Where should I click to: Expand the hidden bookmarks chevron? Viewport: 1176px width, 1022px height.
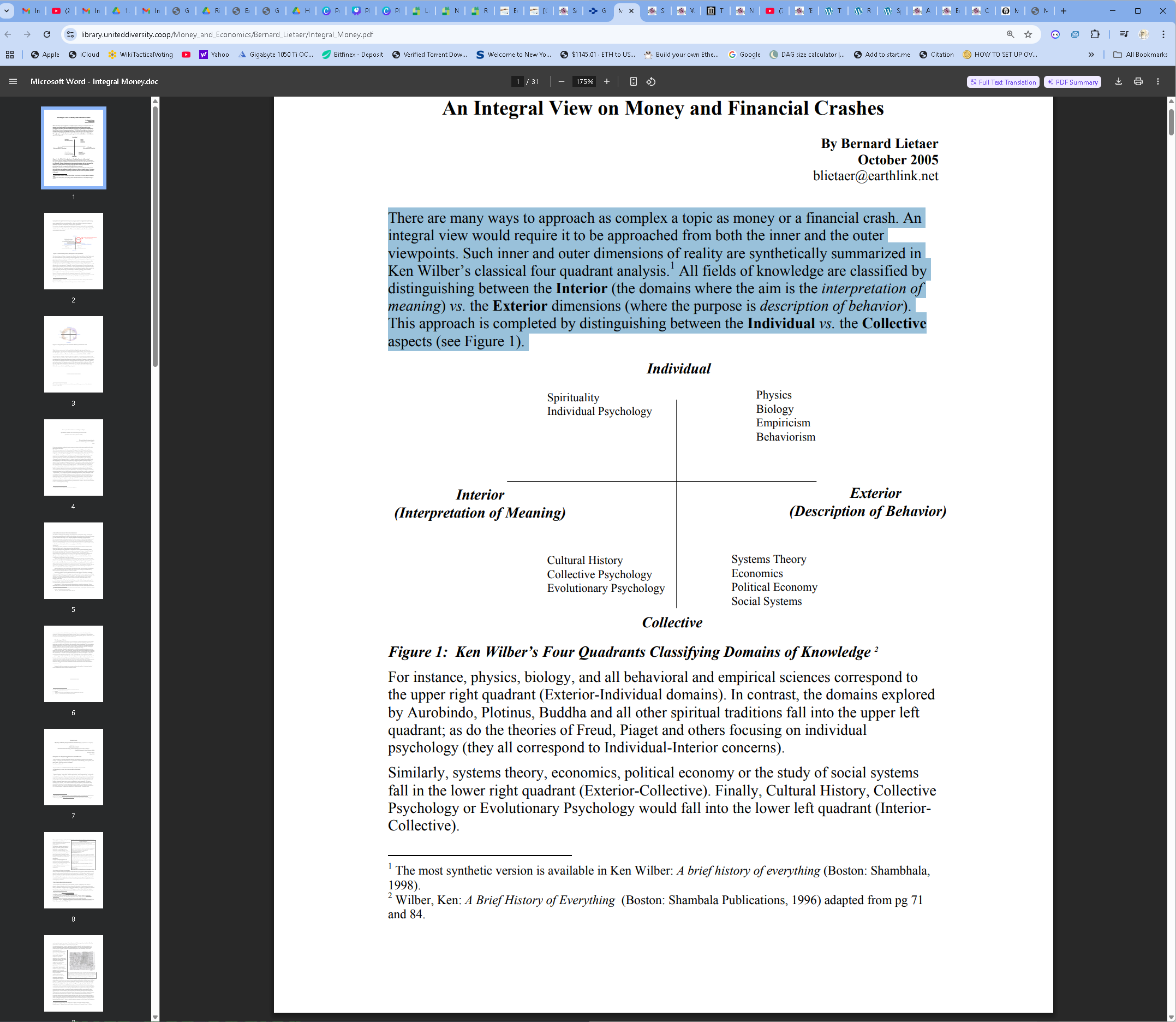click(x=1091, y=54)
